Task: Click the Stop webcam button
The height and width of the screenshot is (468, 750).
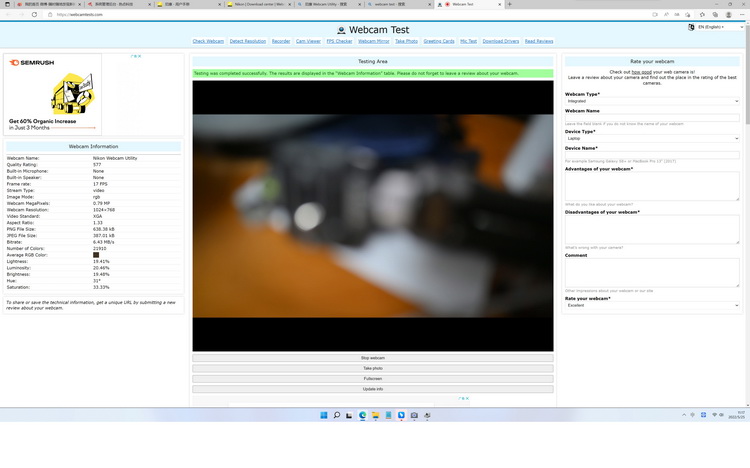Action: pyautogui.click(x=373, y=358)
